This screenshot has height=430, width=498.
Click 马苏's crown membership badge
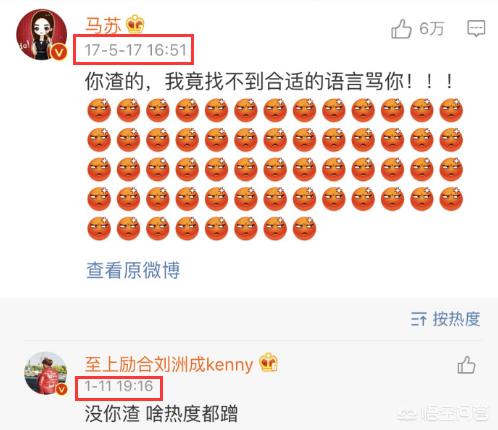pyautogui.click(x=135, y=24)
